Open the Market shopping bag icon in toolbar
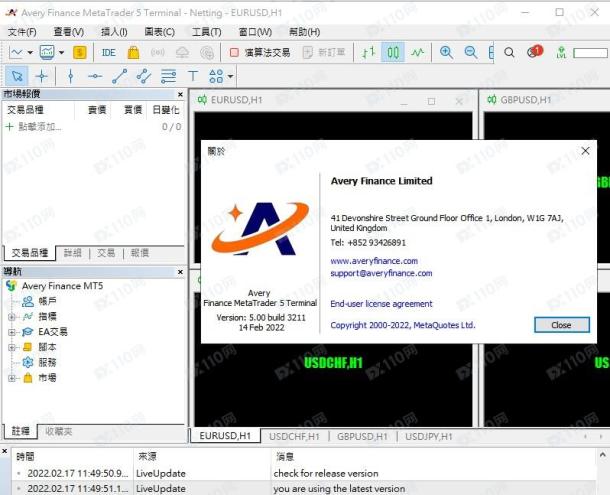 coord(133,52)
